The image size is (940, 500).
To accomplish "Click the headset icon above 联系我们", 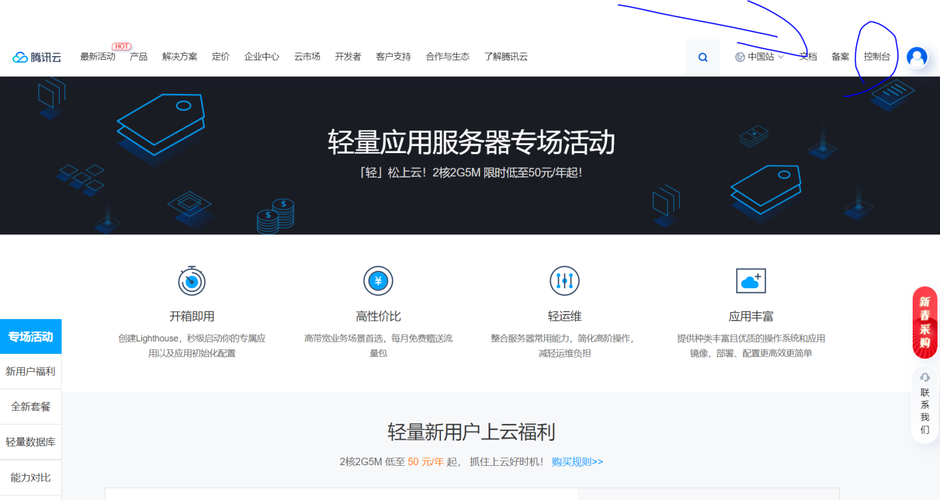I will coord(925,377).
